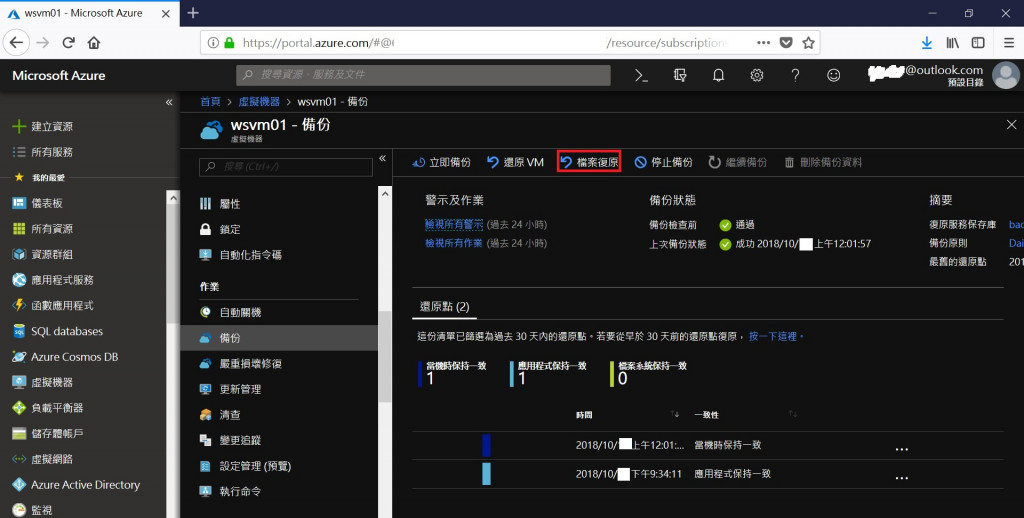The width and height of the screenshot is (1024, 518).
Task: Click 刪除備份資料 delete backup data button
Action: (x=823, y=163)
